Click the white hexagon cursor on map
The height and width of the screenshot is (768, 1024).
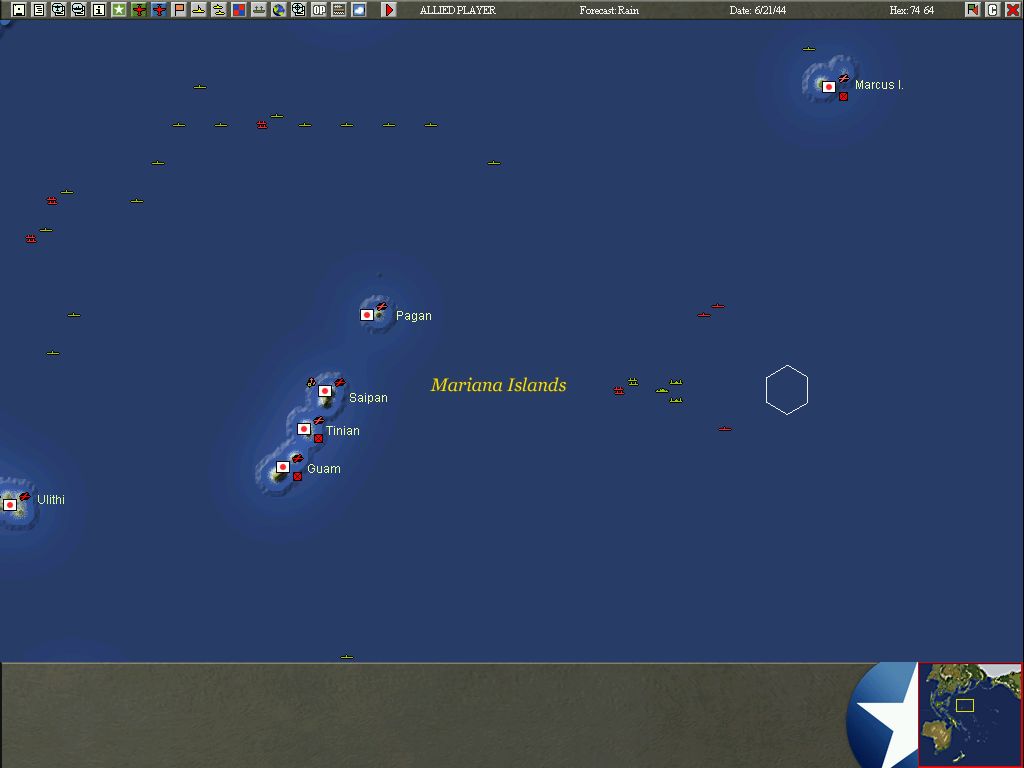coord(787,390)
